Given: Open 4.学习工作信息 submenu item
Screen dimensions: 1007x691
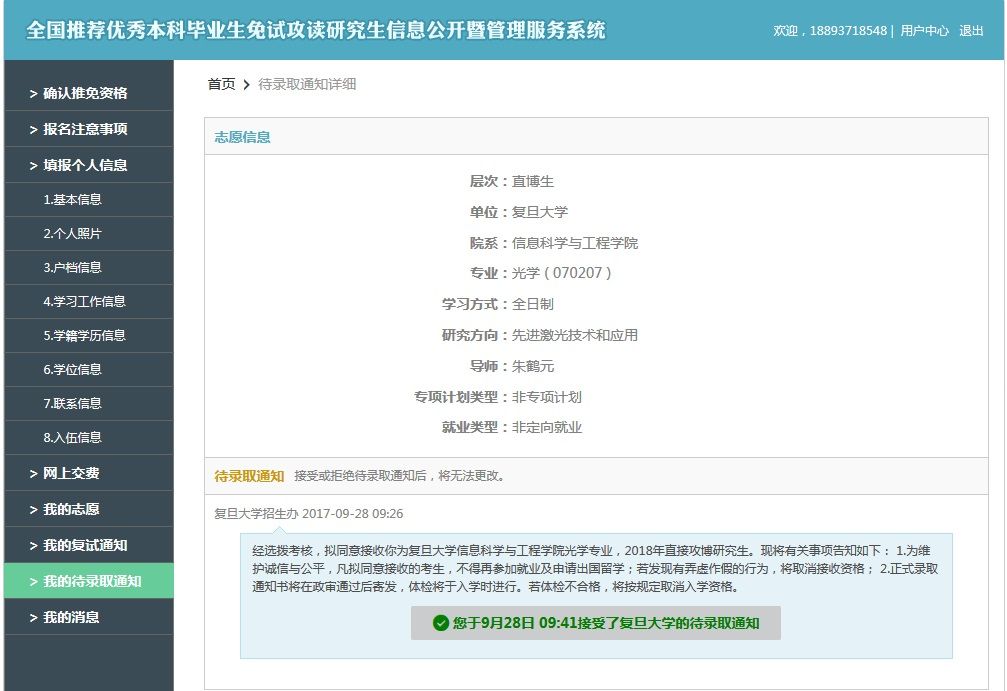Looking at the screenshot, I should (84, 301).
